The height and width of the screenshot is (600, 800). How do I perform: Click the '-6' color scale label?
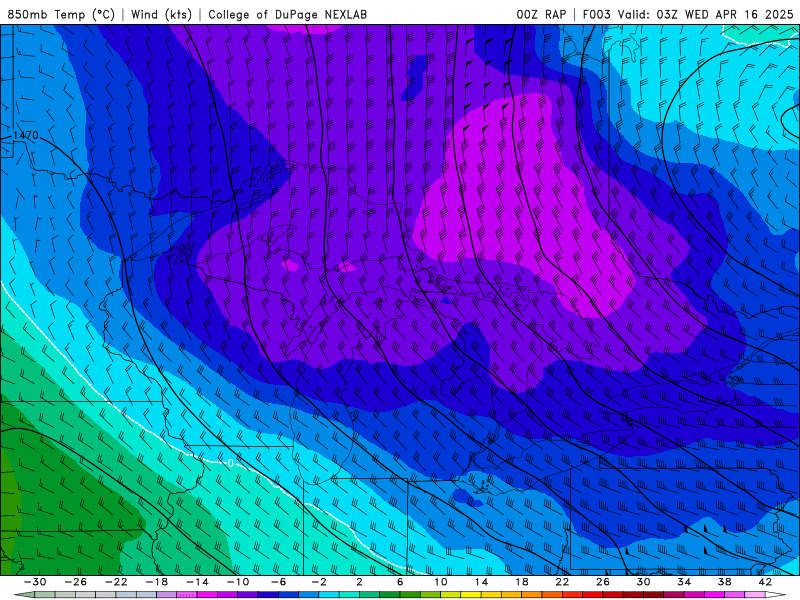[x=279, y=582]
